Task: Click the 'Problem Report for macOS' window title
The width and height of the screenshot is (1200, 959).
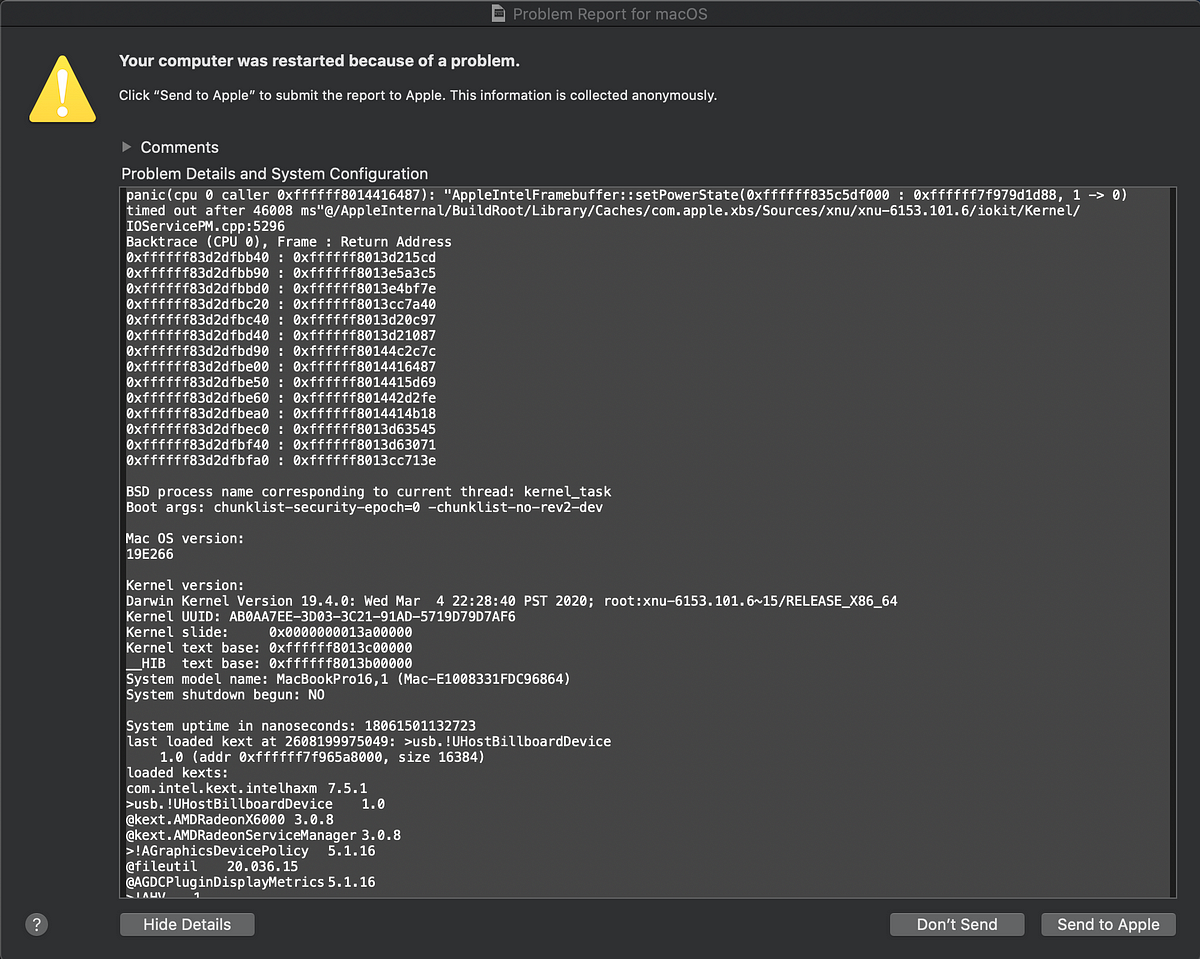Action: [x=610, y=14]
